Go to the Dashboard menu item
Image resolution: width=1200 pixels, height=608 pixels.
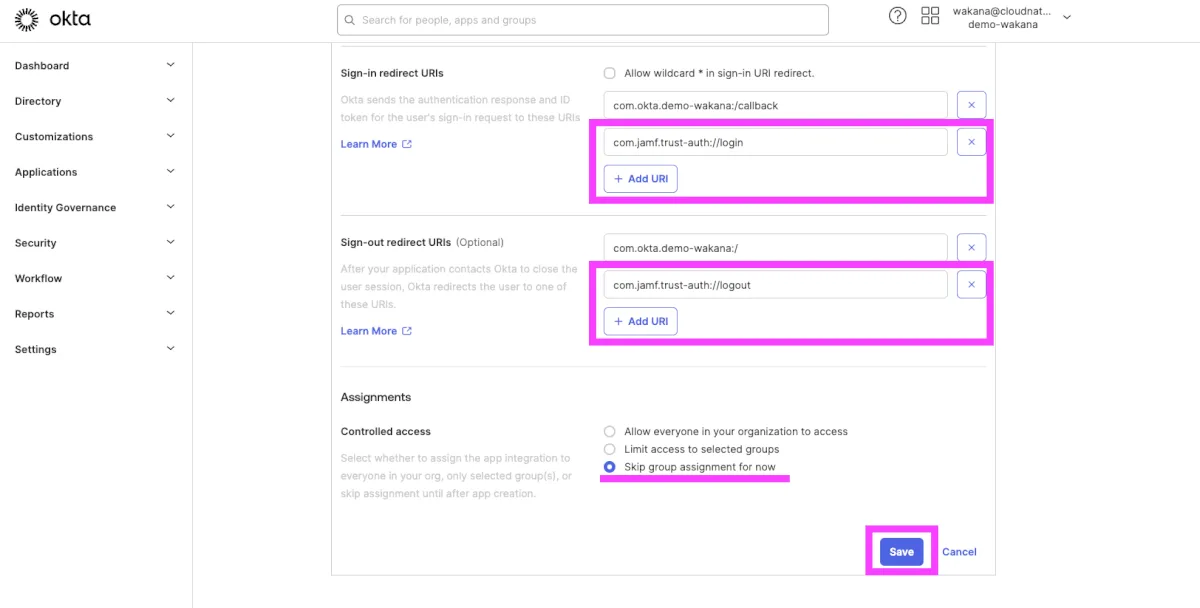point(42,66)
